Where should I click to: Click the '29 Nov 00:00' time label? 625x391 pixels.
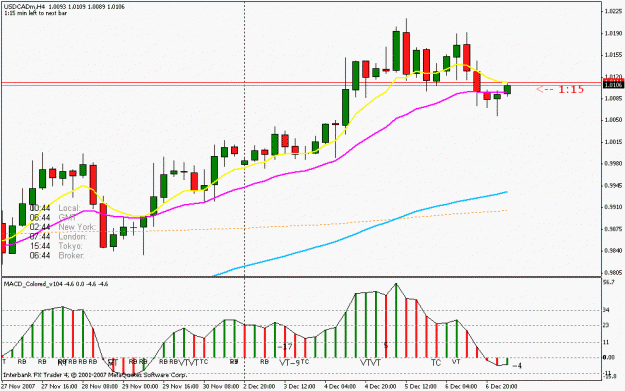tap(140, 387)
